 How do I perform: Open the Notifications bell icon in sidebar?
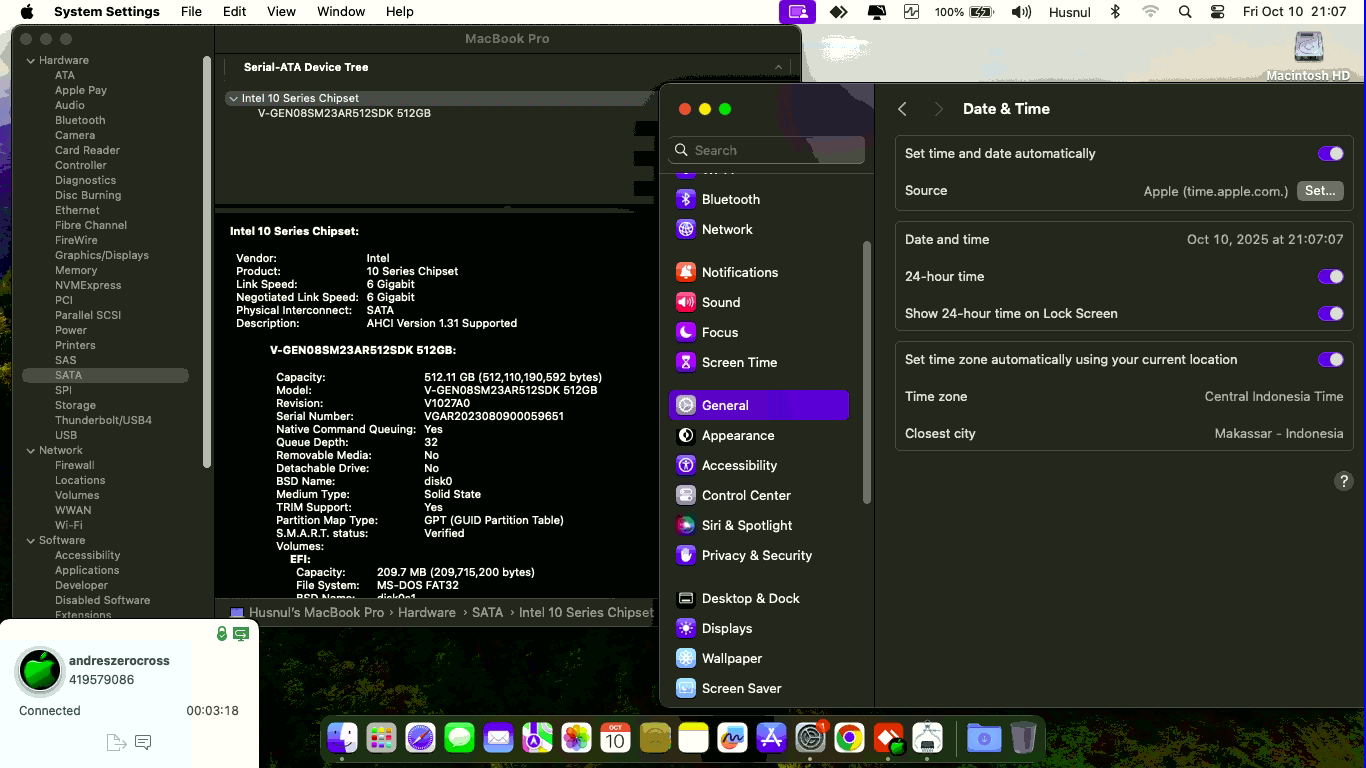(685, 272)
